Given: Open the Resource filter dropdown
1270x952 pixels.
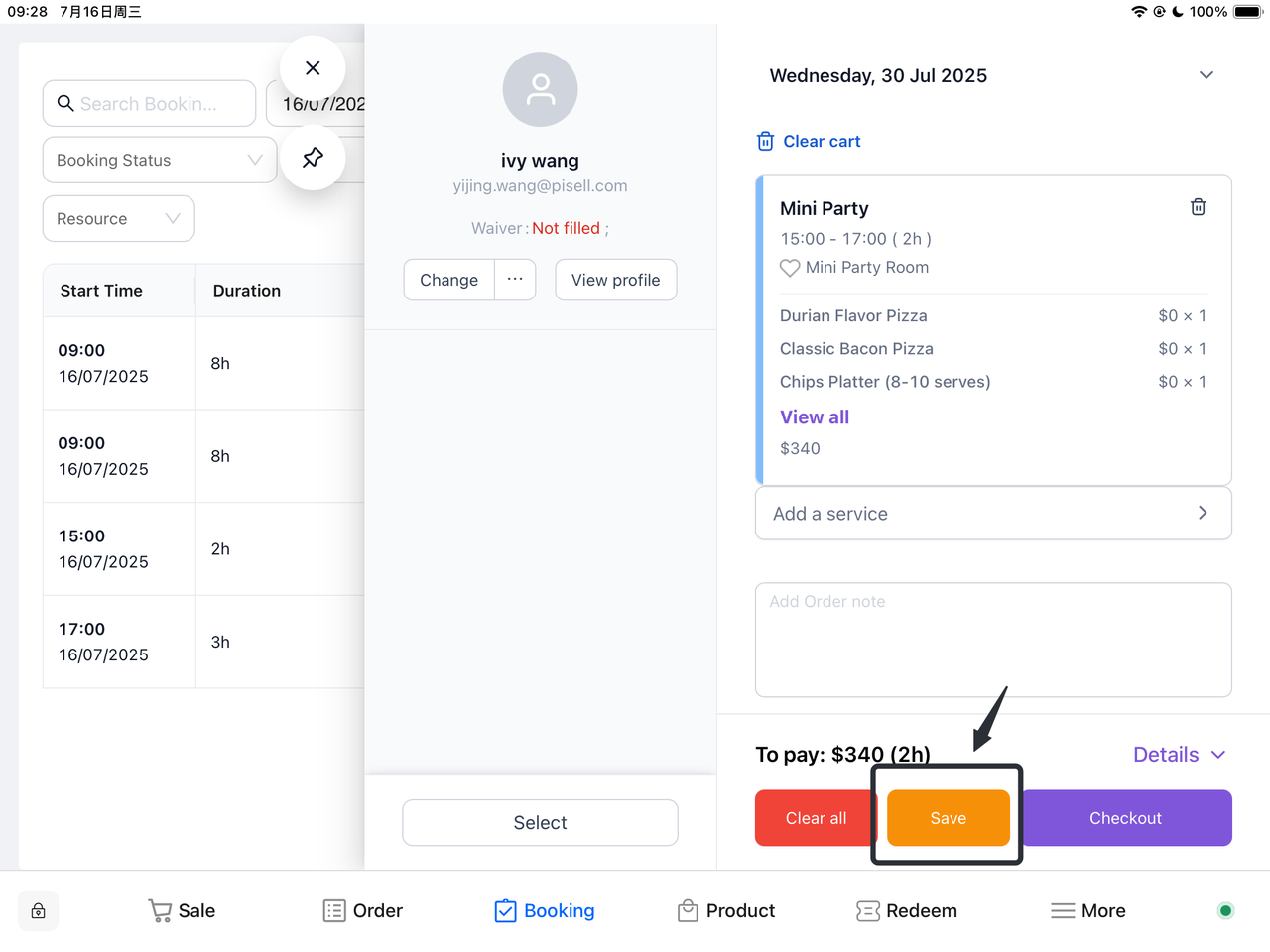Looking at the screenshot, I should click(x=118, y=219).
